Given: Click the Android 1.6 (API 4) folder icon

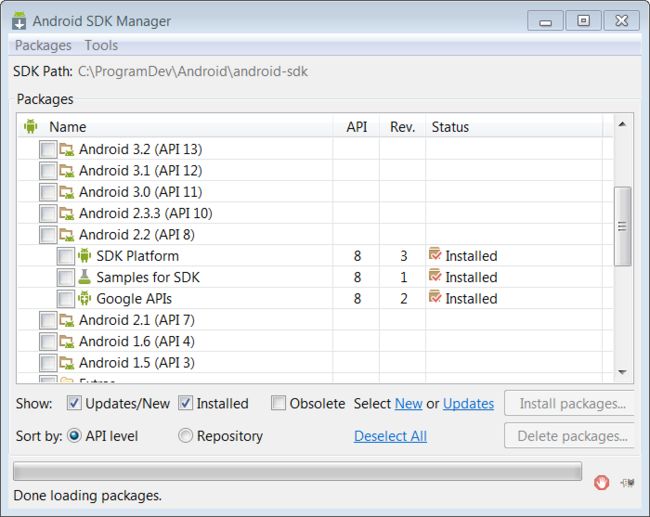Looking at the screenshot, I should pos(66,341).
